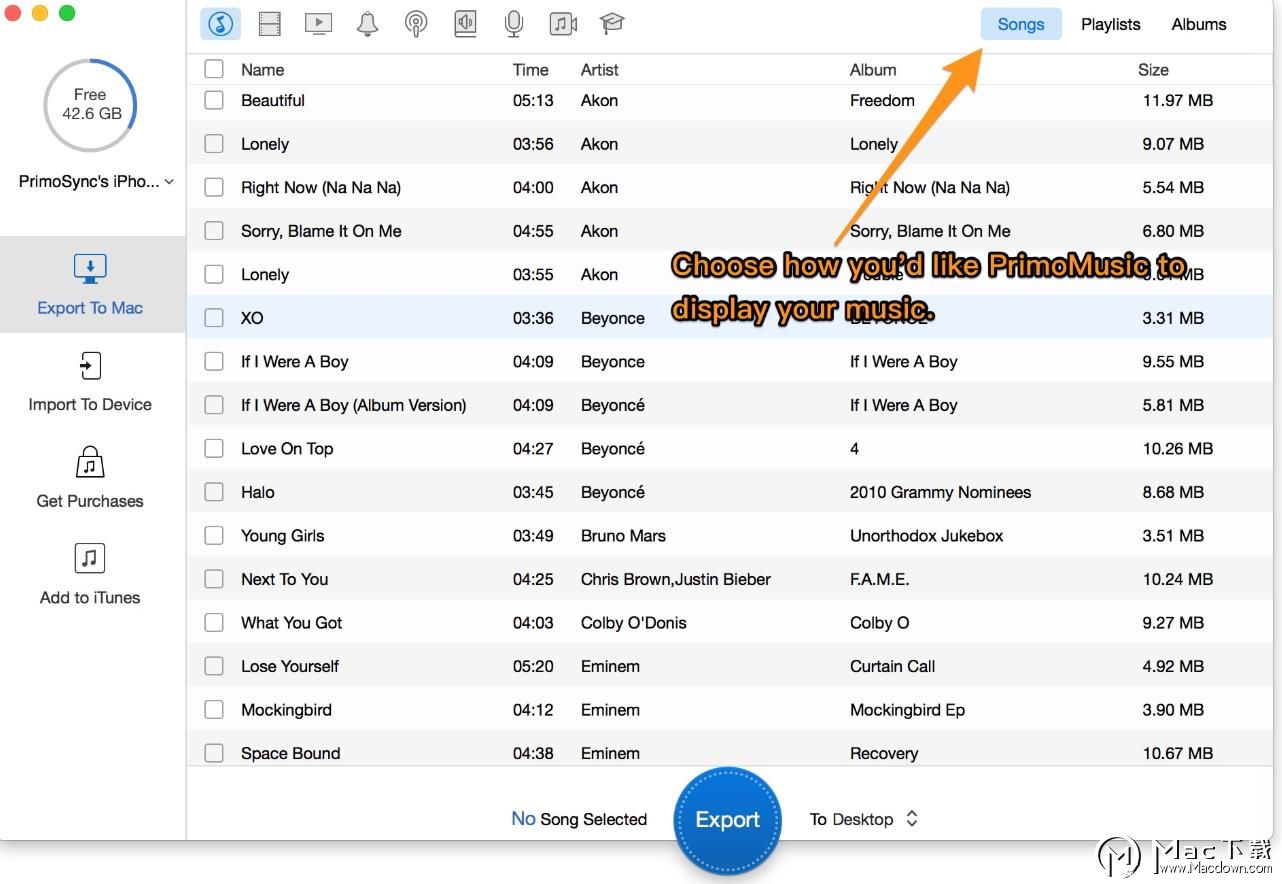The image size is (1282, 884).
Task: Check the box for Beautiful
Action: [x=214, y=100]
